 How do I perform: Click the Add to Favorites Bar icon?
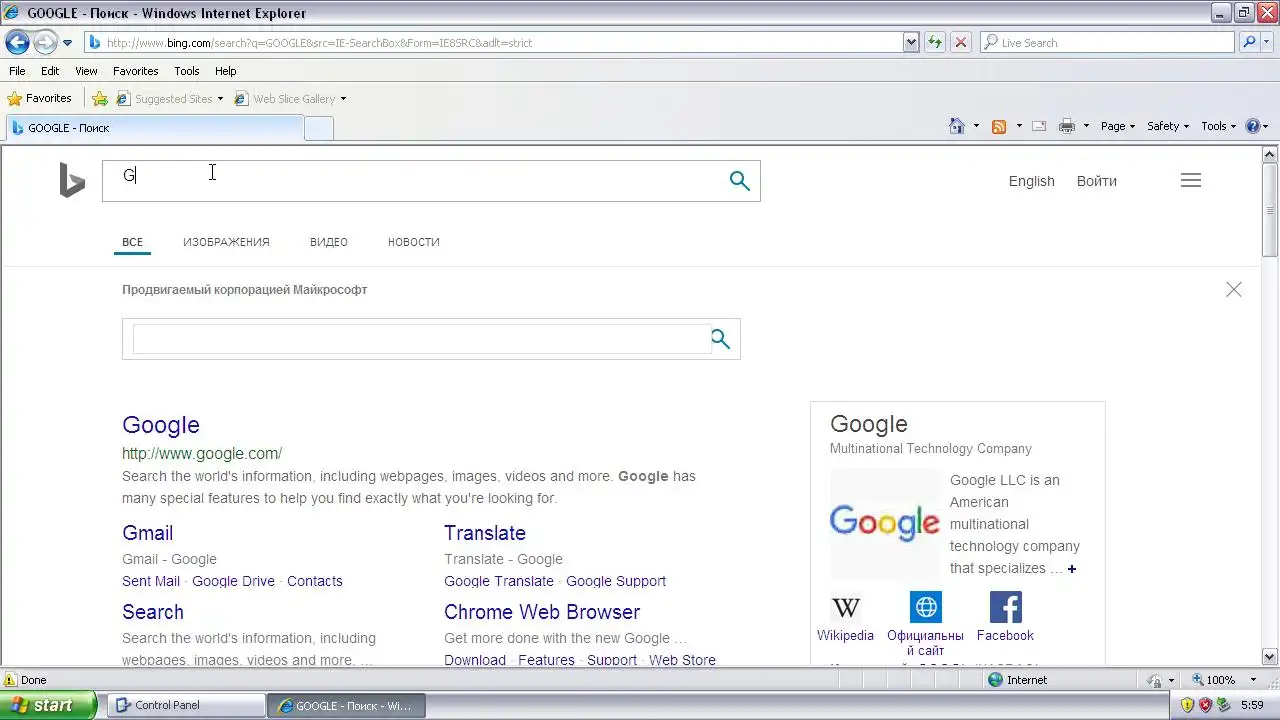pos(100,98)
